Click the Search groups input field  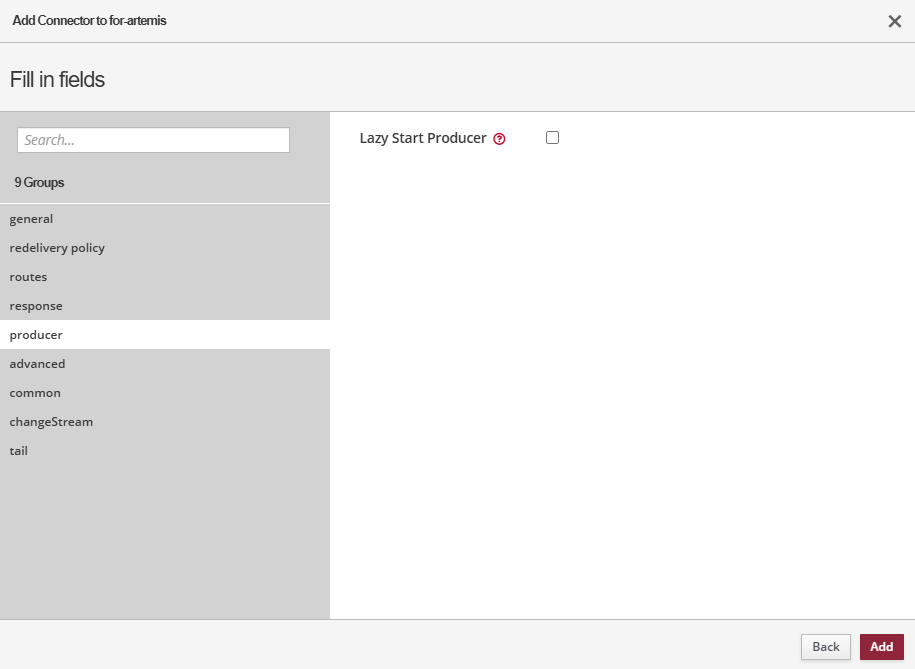(x=153, y=140)
